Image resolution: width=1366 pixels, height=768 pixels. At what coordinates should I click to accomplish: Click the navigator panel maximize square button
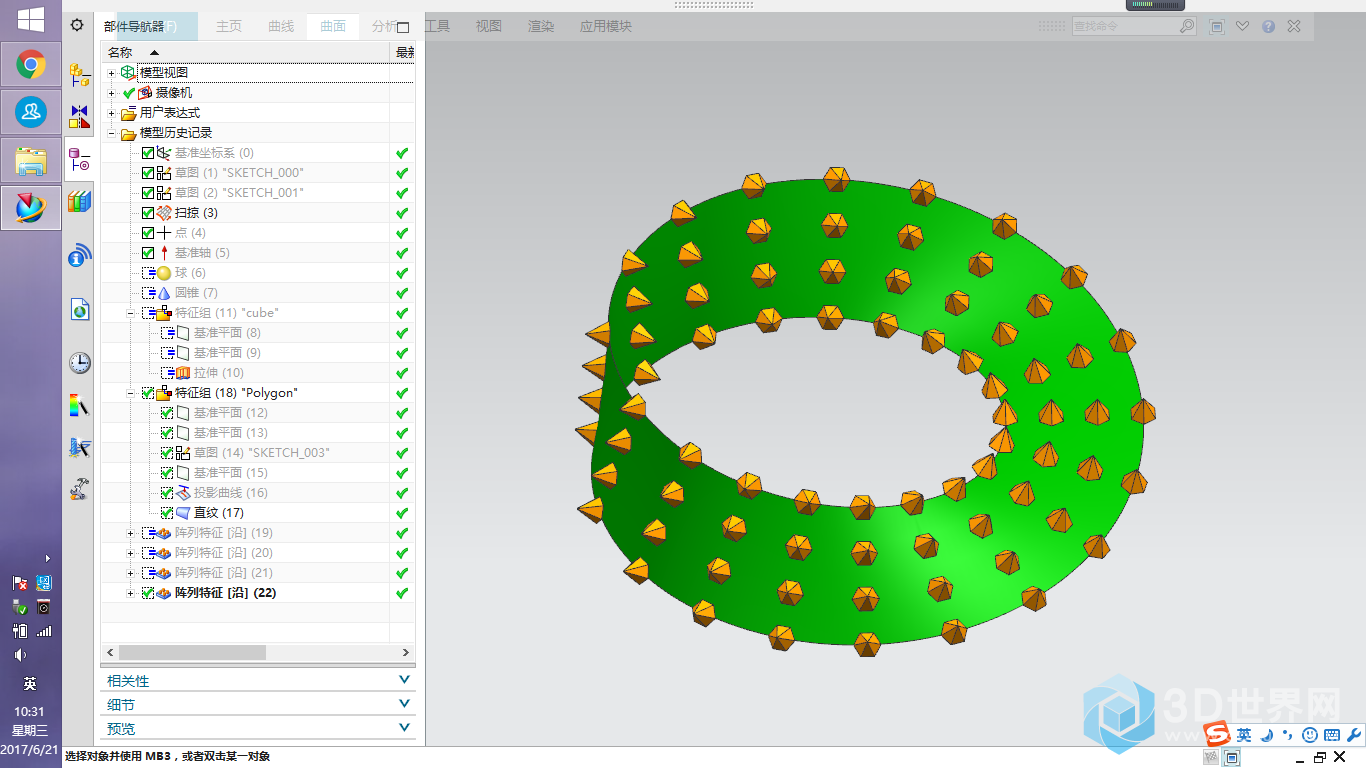pos(403,27)
